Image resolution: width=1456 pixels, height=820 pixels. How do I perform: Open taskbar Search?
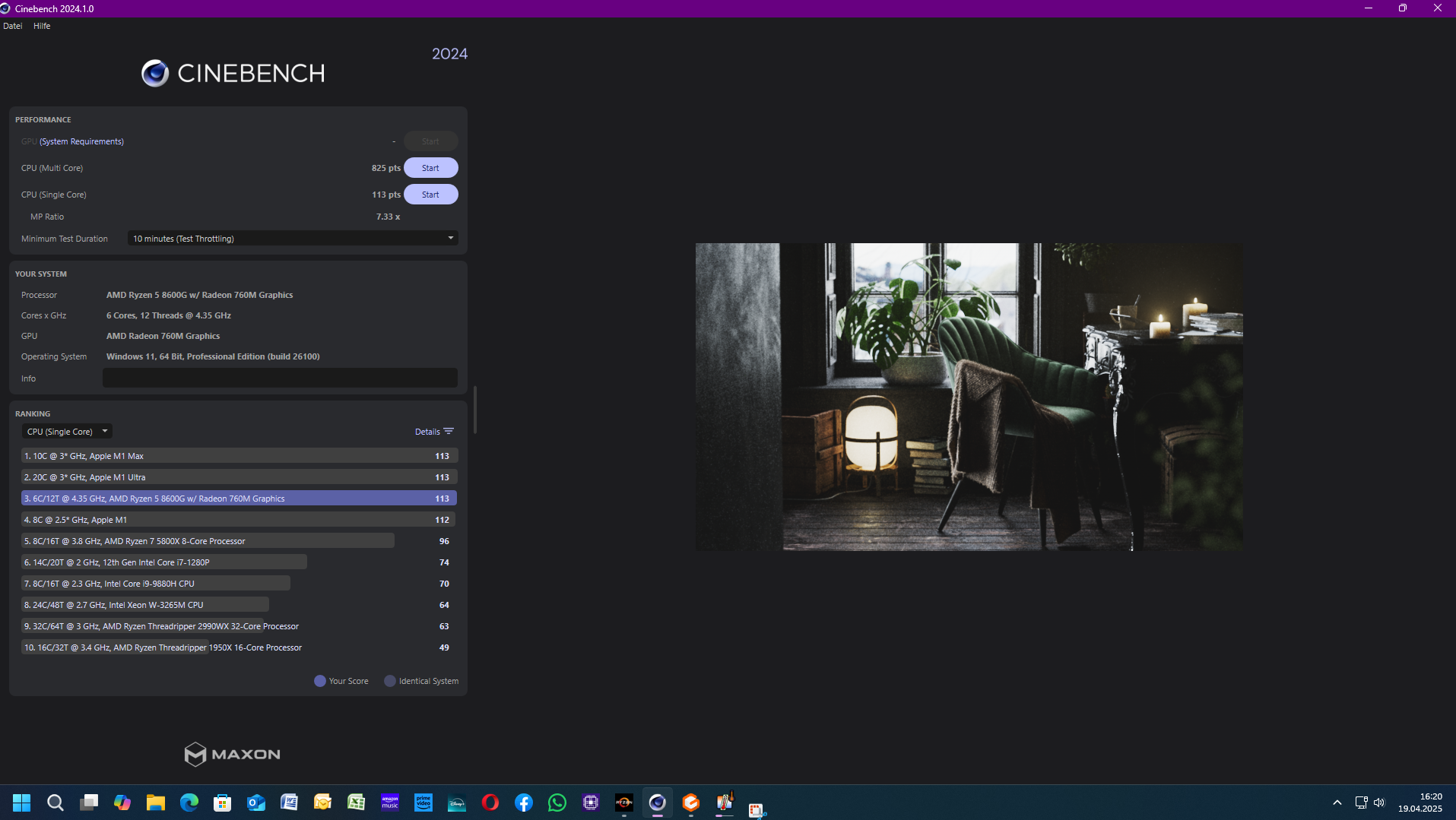pyautogui.click(x=55, y=803)
